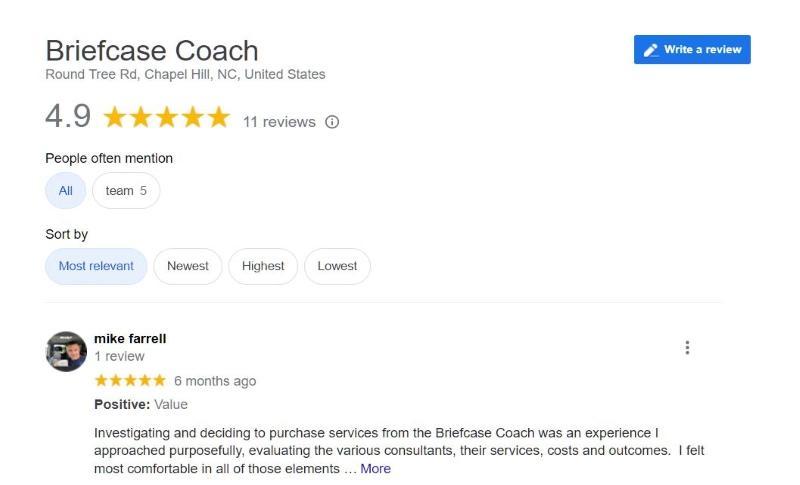Screen dimensions: 800x485
Task: Click the overall five gold stars rating
Action: (167, 117)
